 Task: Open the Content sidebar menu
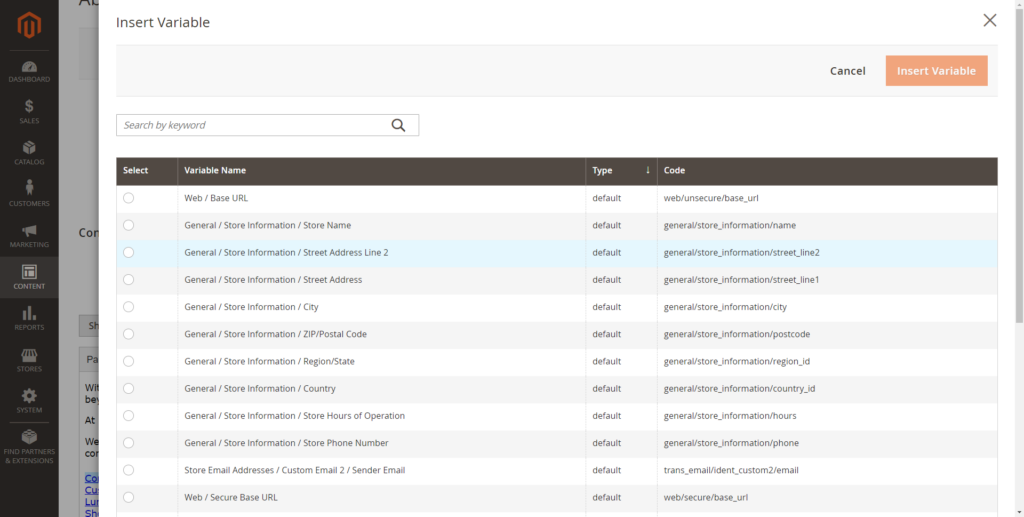click(x=29, y=277)
